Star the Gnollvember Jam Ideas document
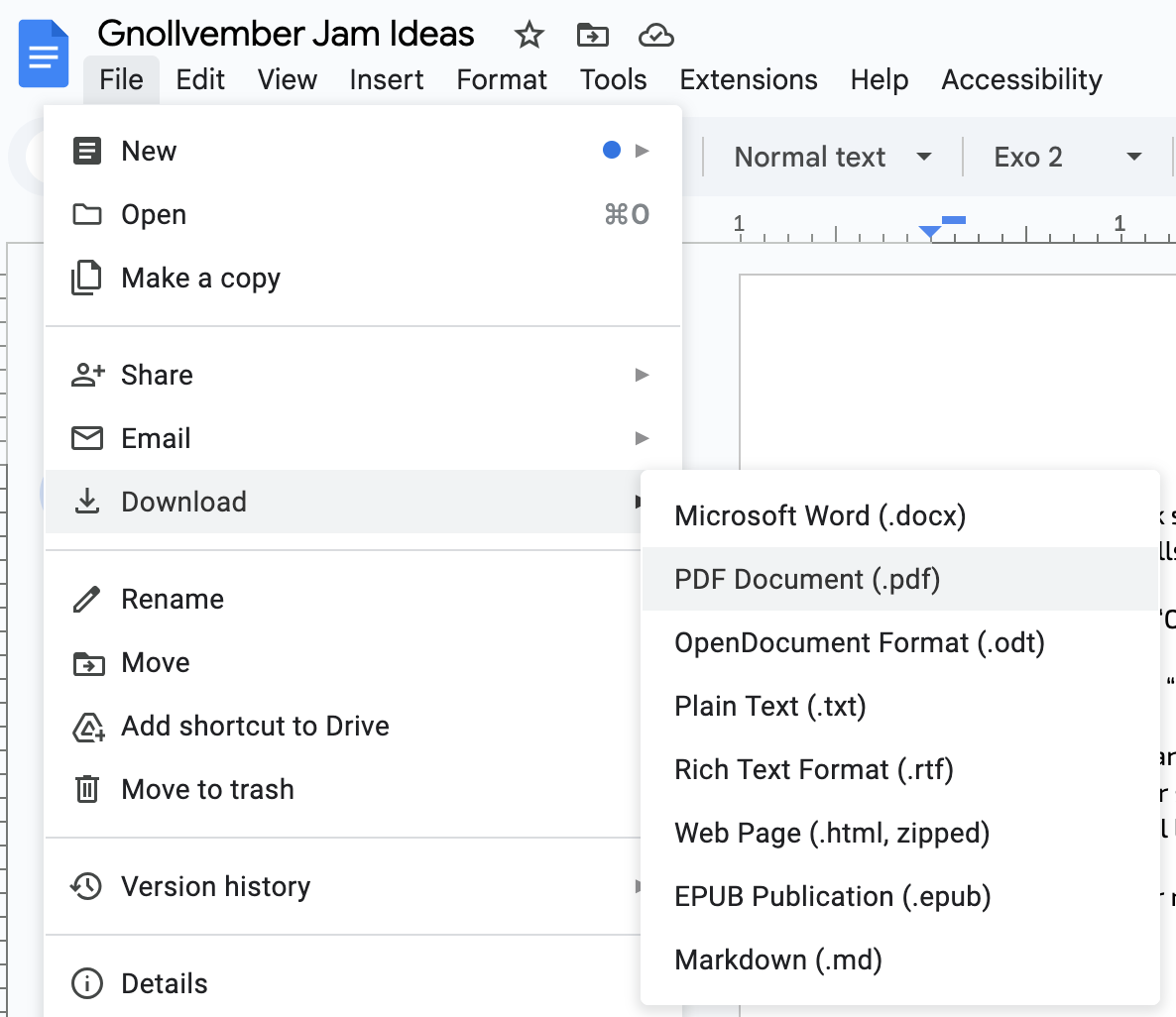The height and width of the screenshot is (1017, 1176). (x=529, y=36)
